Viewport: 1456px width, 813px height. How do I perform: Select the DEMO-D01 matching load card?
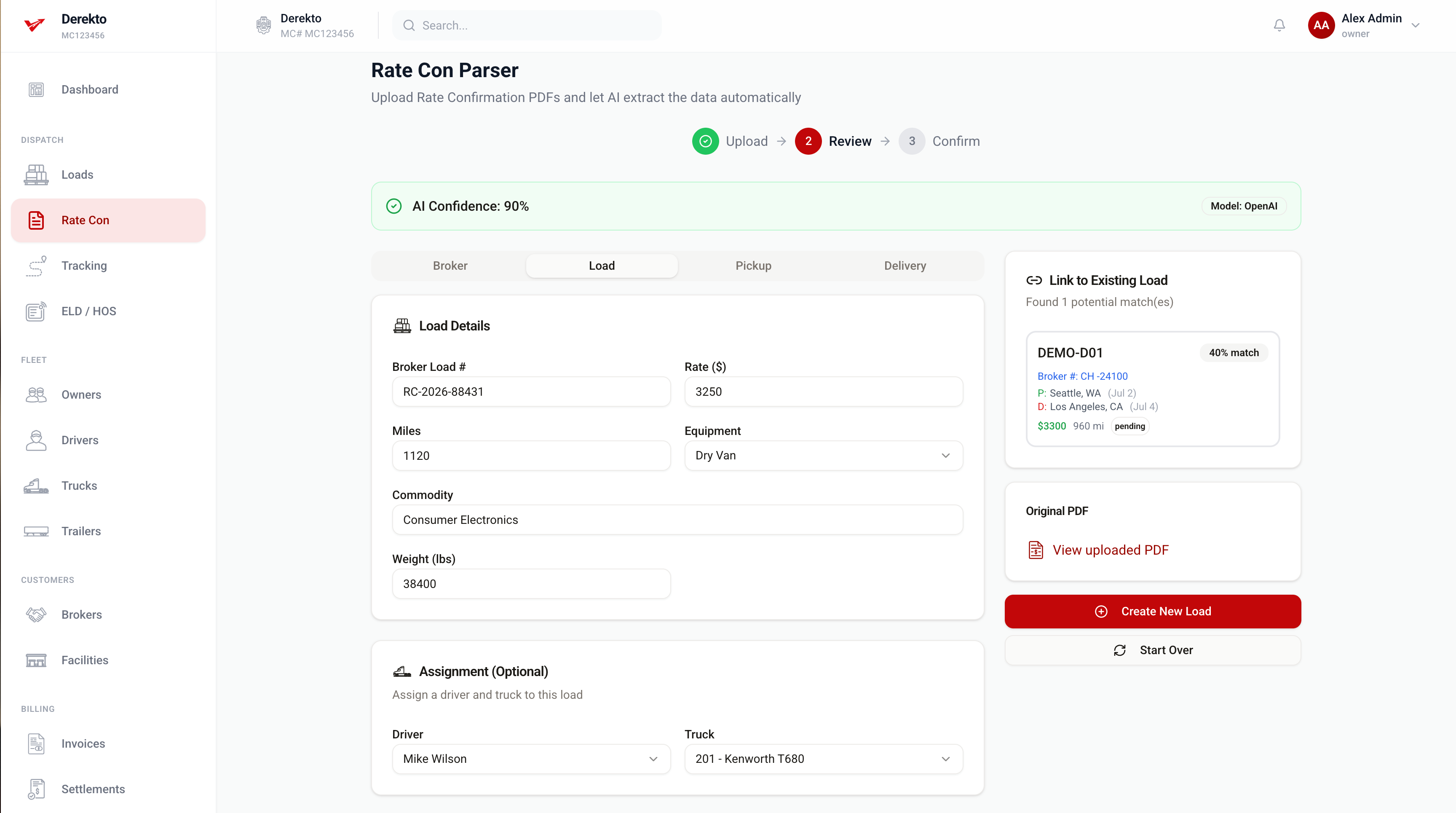coord(1153,389)
